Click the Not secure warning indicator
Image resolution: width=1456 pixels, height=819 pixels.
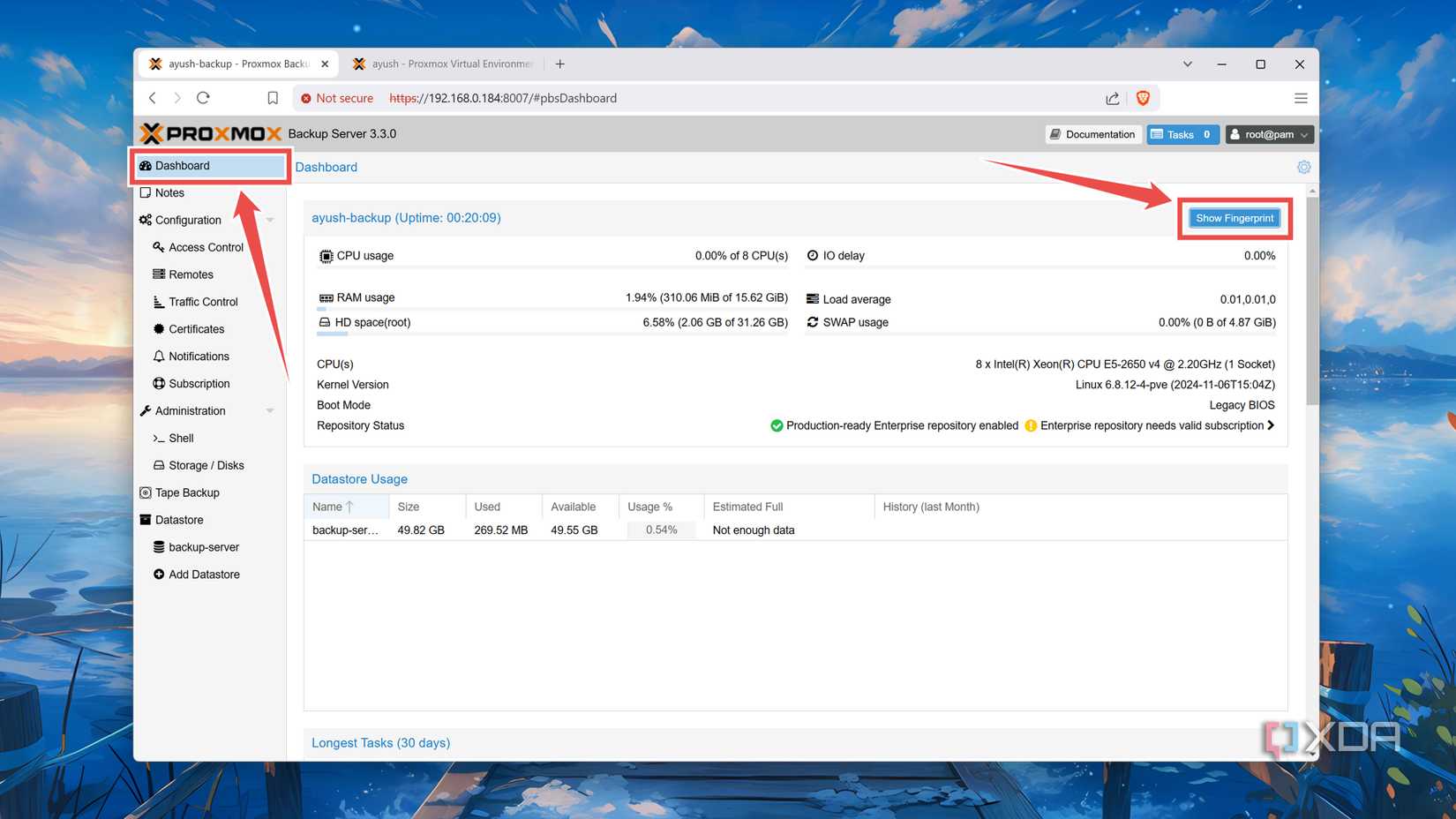tap(337, 98)
